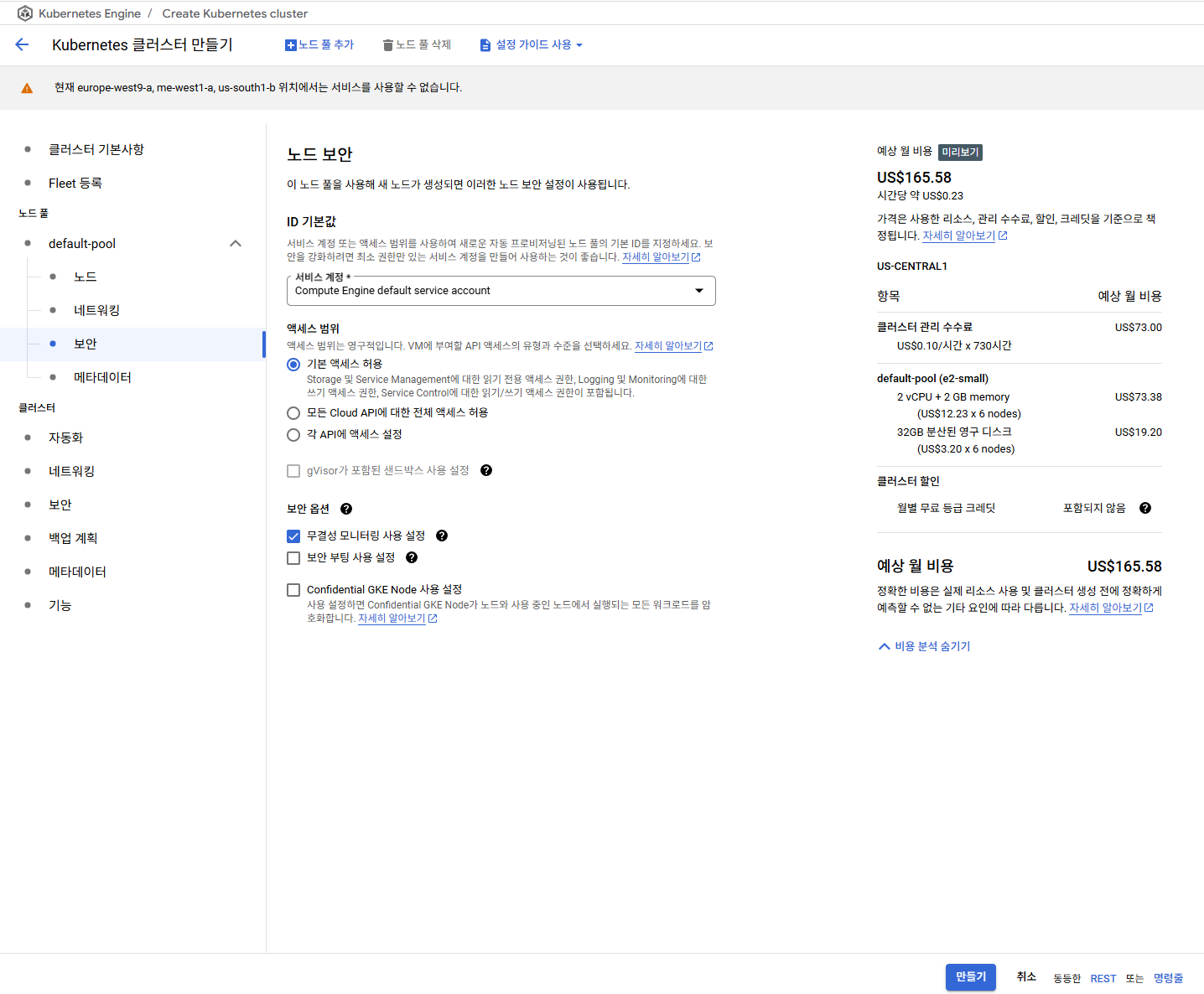Image resolution: width=1204 pixels, height=994 pixels.
Task: Open help icon next to 보안 옵션
Action: 346,509
